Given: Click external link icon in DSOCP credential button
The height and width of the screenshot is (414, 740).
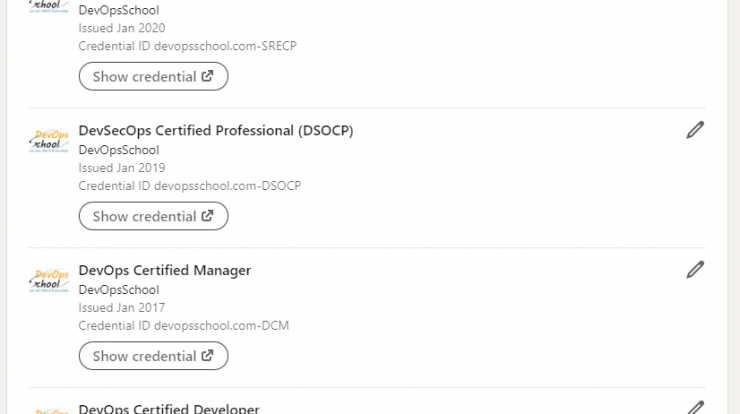Looking at the screenshot, I should tap(208, 216).
